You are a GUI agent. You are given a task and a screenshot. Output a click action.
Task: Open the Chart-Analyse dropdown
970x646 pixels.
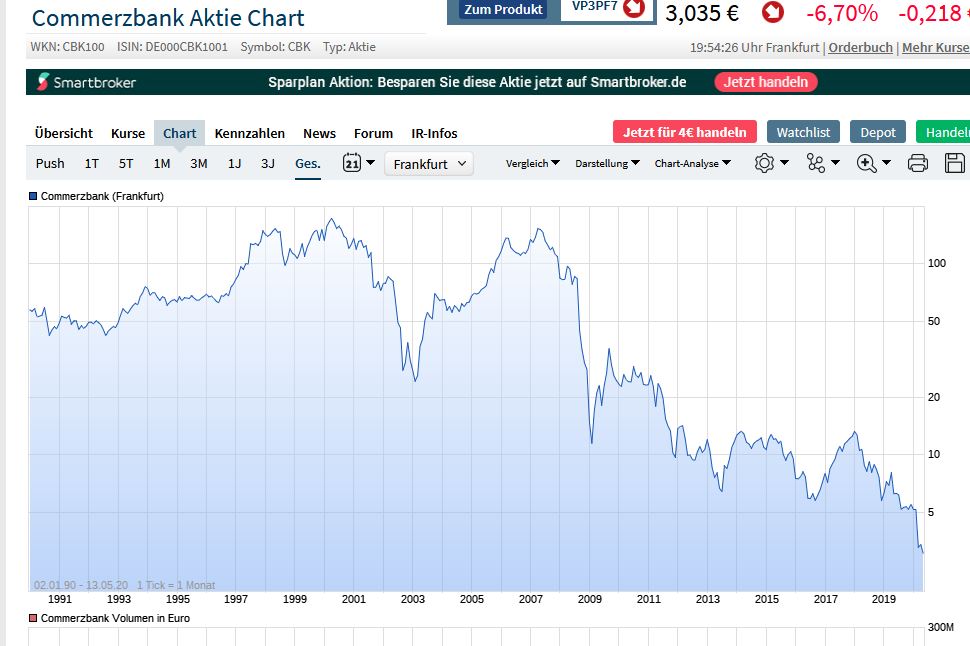pos(691,162)
